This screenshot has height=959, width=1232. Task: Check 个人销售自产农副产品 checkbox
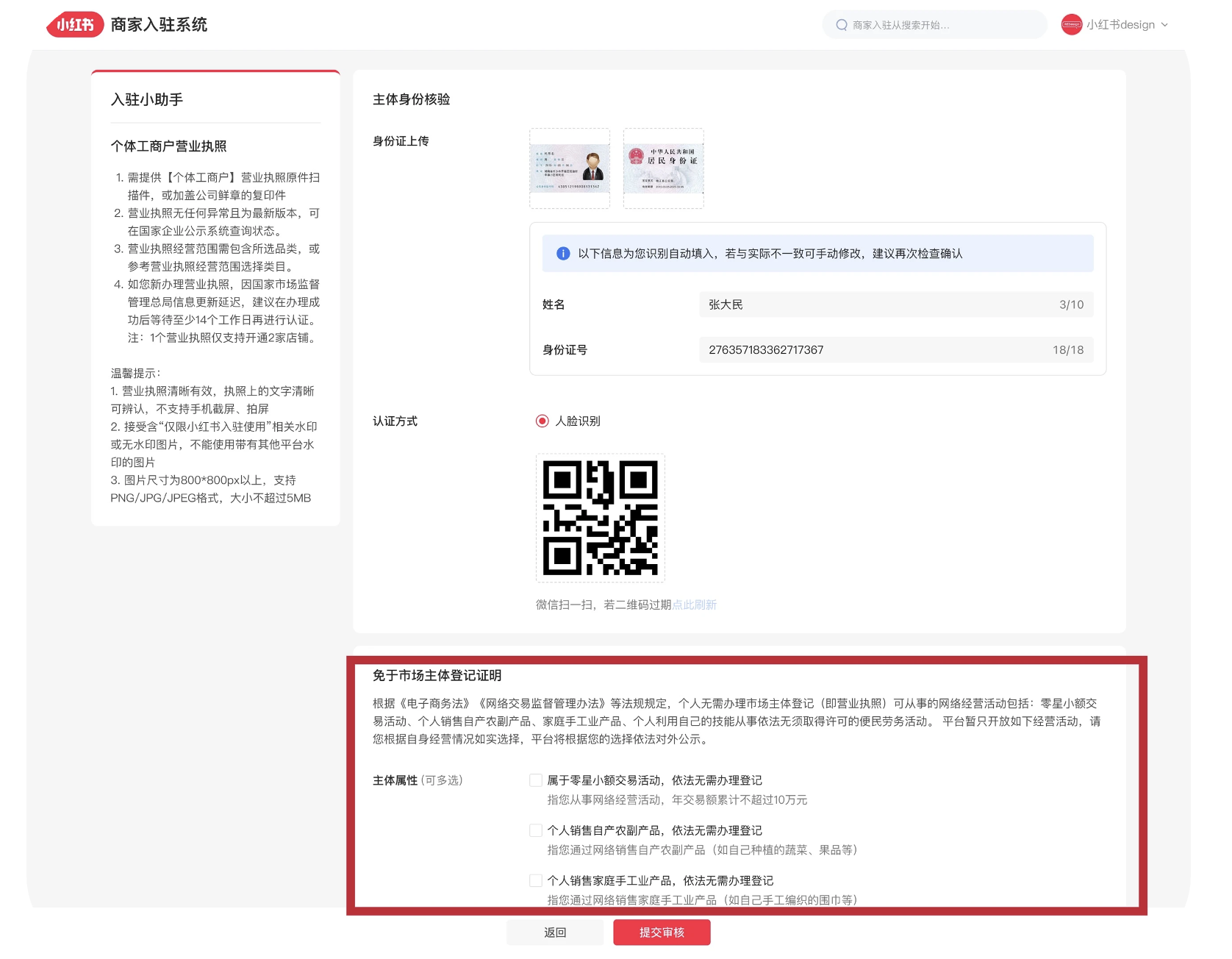[536, 830]
